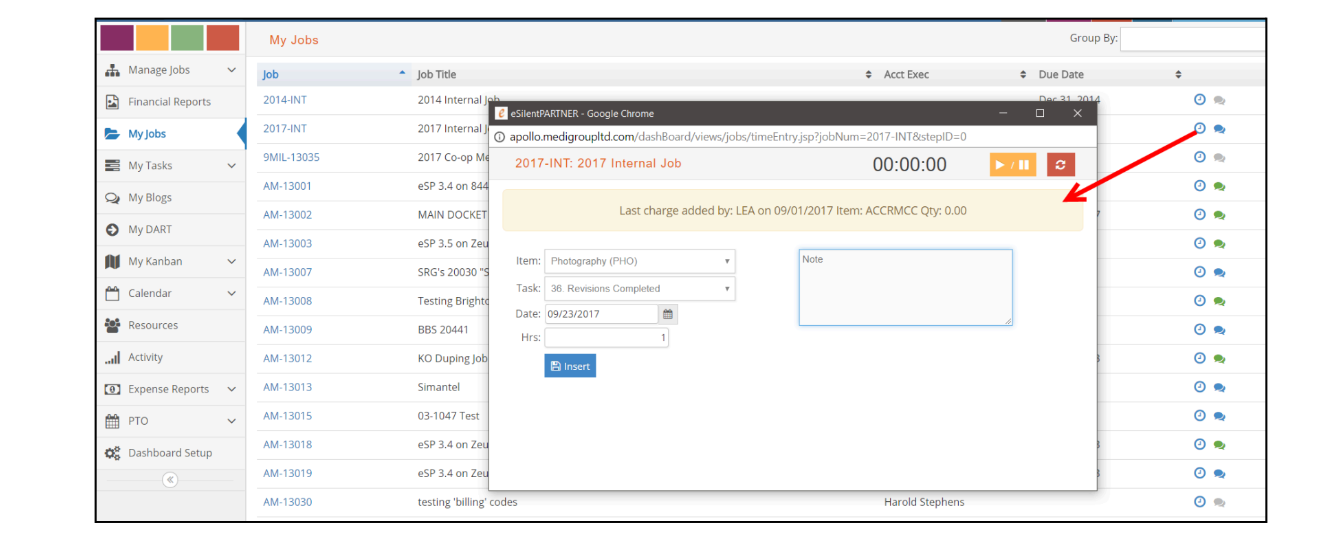Sort by the Due Date column header
The width and height of the screenshot is (1322, 533).
pyautogui.click(x=1110, y=74)
